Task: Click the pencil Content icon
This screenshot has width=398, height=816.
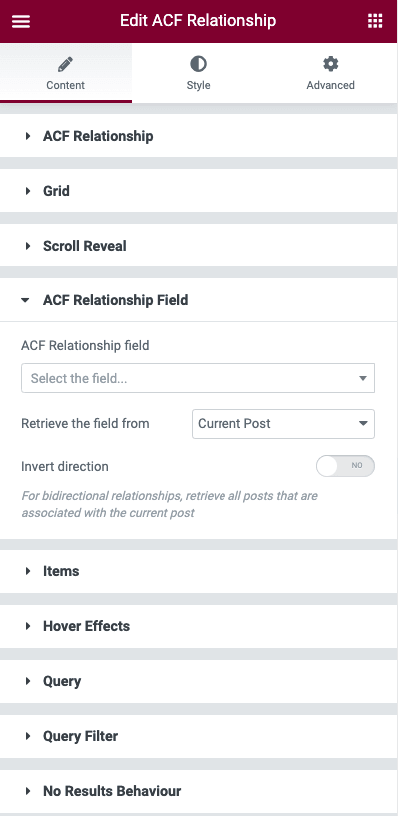Action: pyautogui.click(x=66, y=64)
